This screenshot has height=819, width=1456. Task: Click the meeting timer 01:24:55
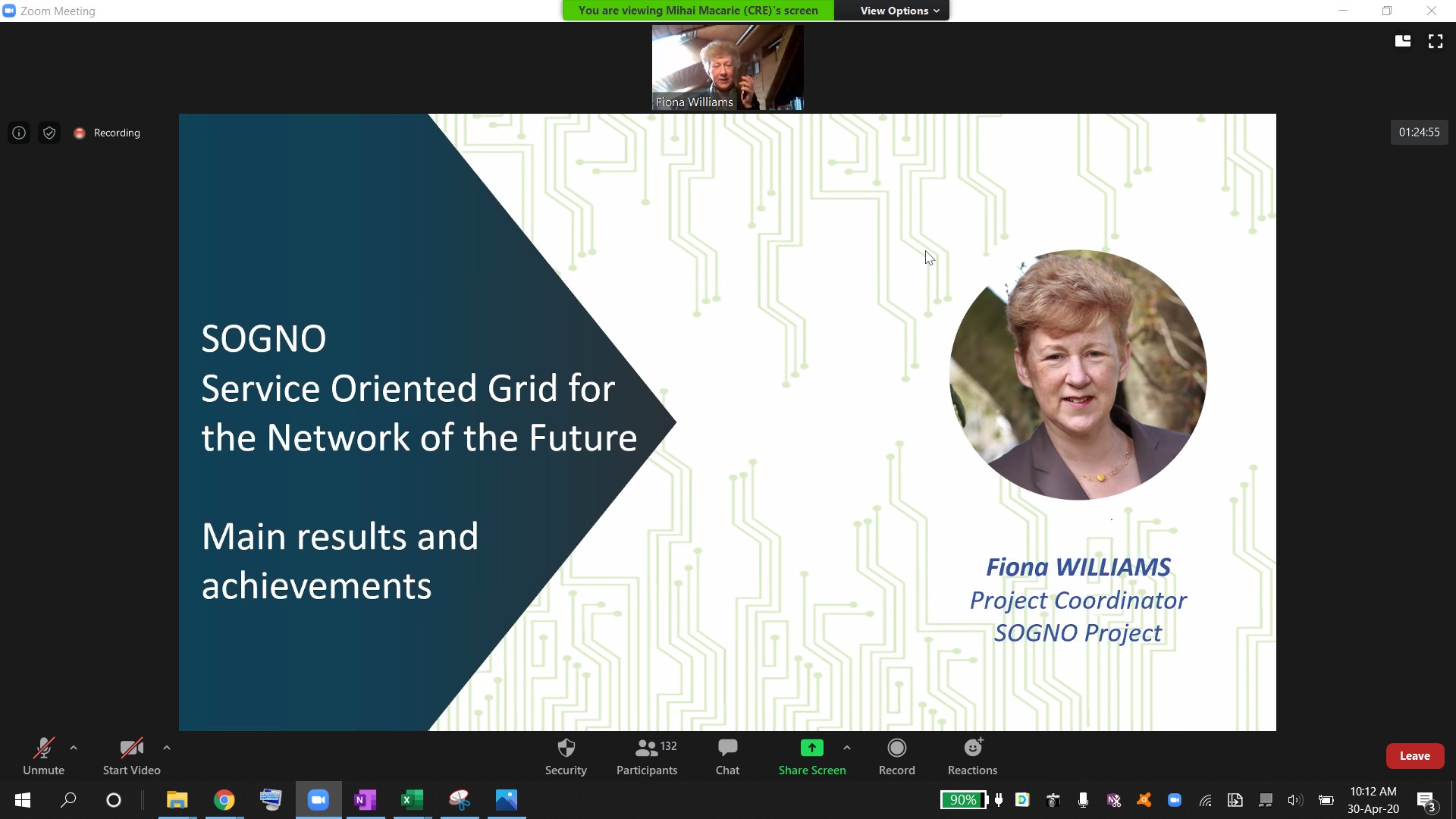(1419, 132)
